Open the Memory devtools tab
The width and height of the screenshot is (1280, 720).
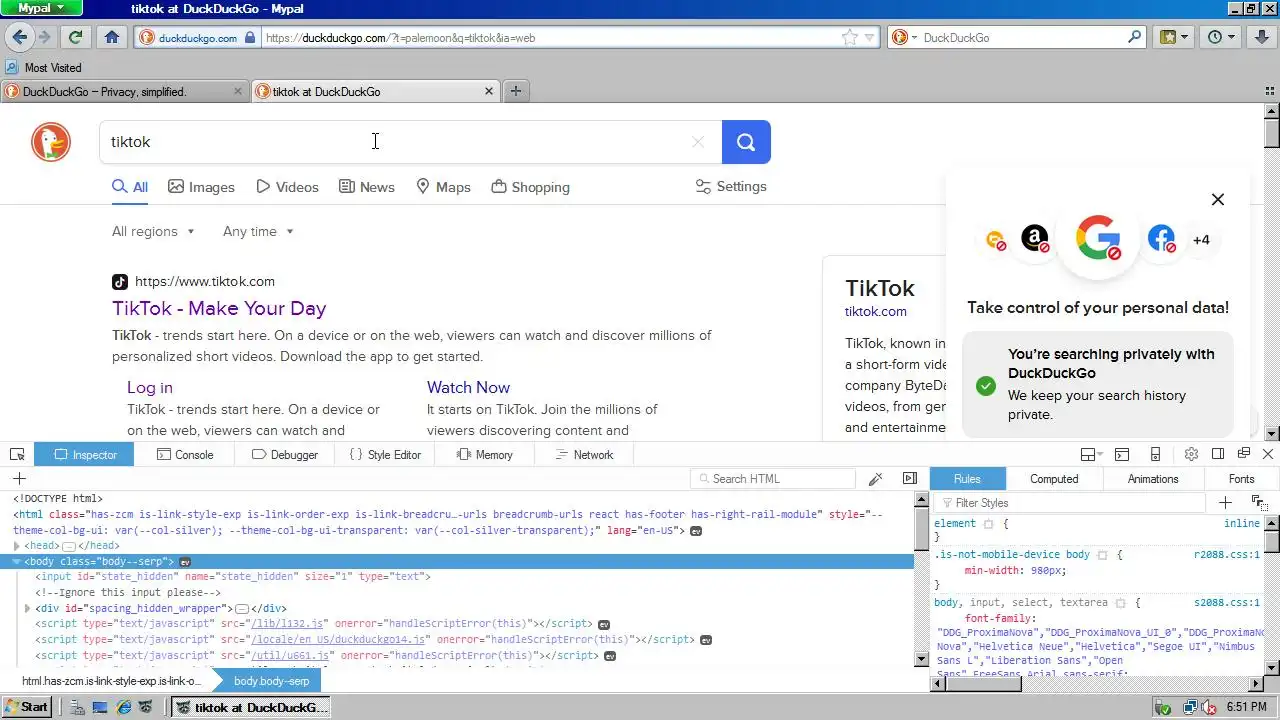coord(485,454)
